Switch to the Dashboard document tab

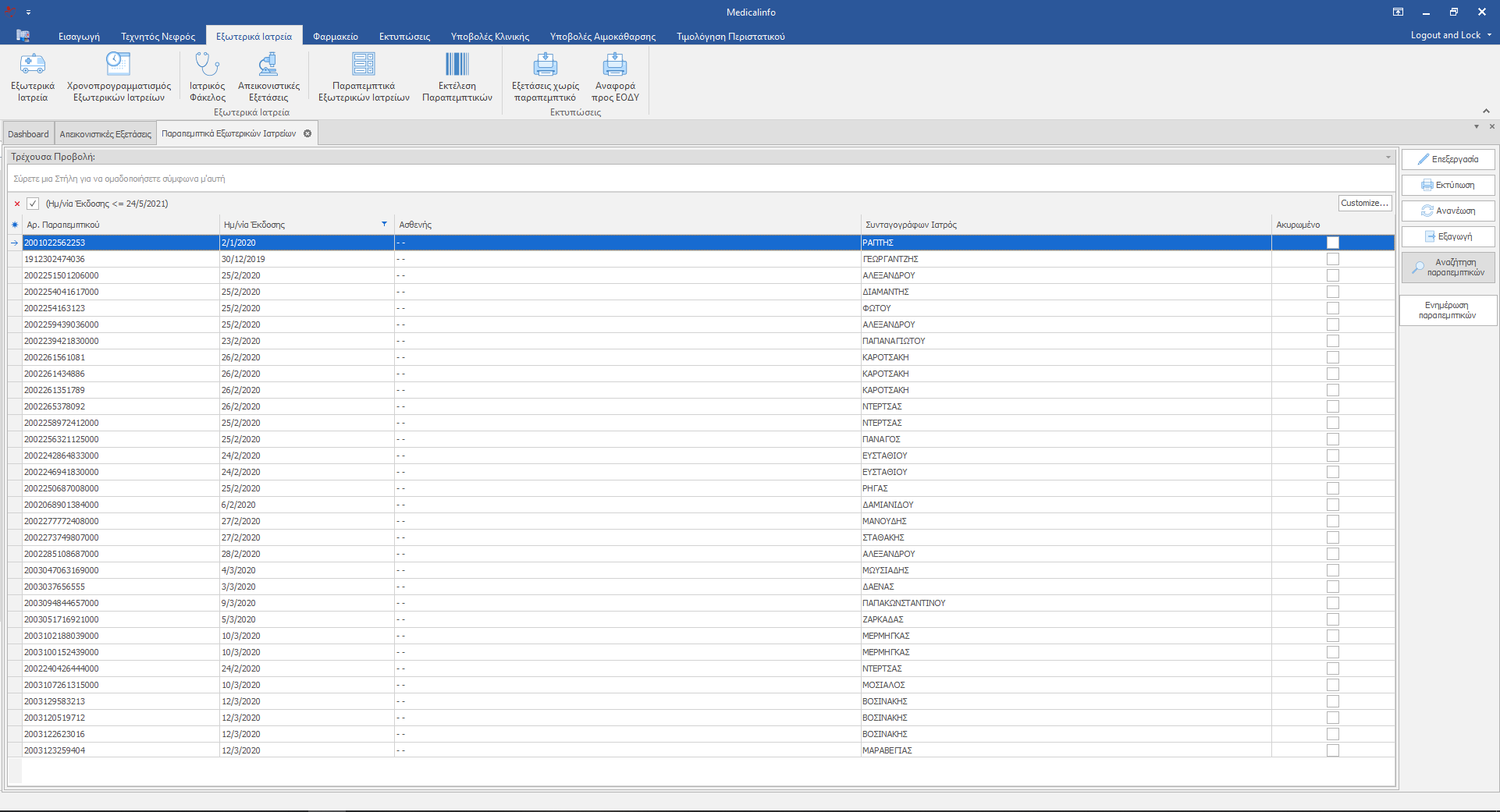pyautogui.click(x=28, y=134)
